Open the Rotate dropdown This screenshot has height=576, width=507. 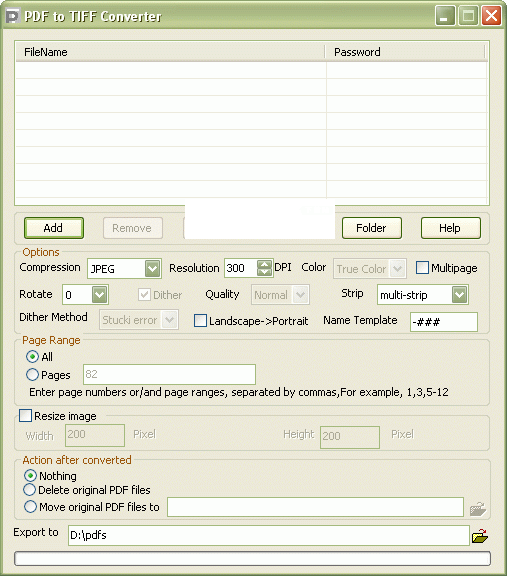100,294
